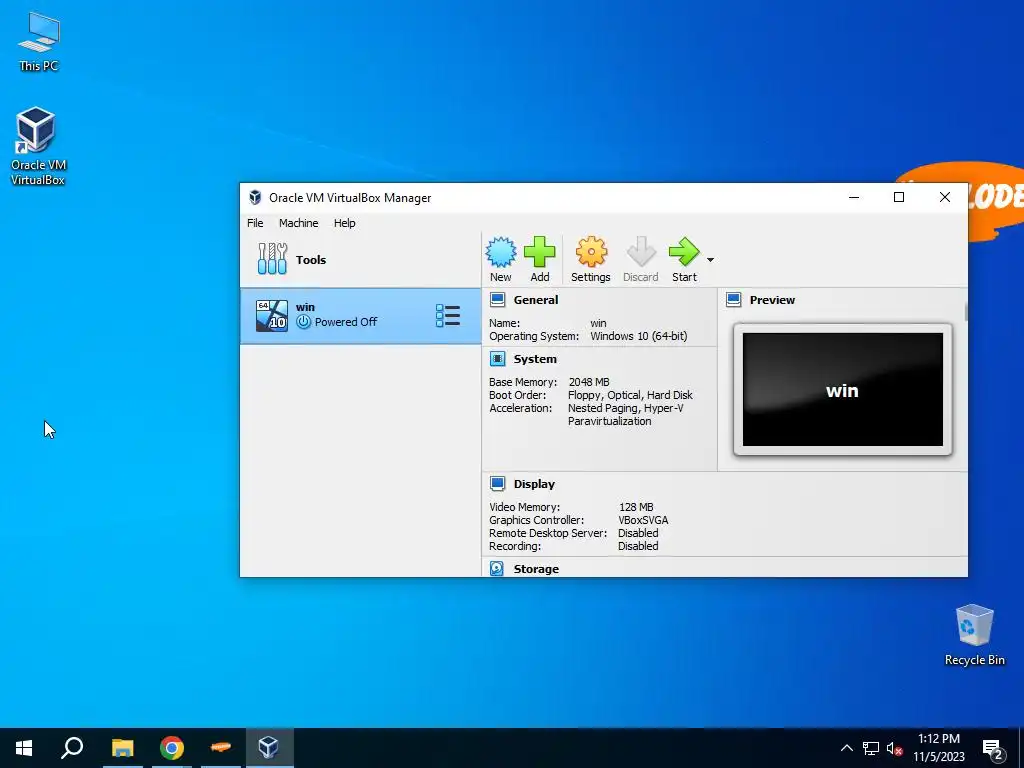Select the win virtual machine entry
This screenshot has height=768, width=1024.
click(x=360, y=315)
